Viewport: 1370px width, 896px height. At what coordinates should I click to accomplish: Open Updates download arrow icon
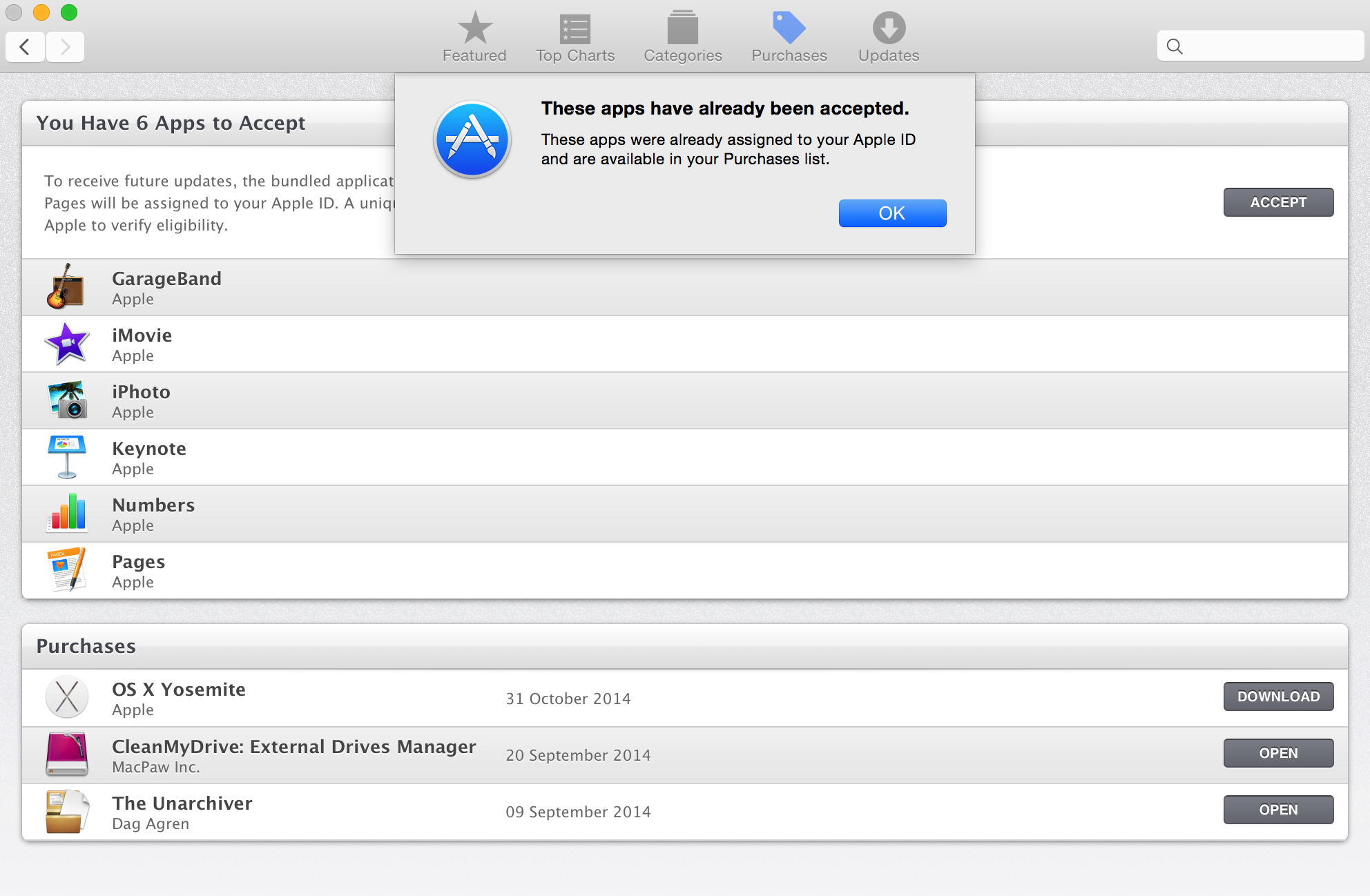point(888,29)
